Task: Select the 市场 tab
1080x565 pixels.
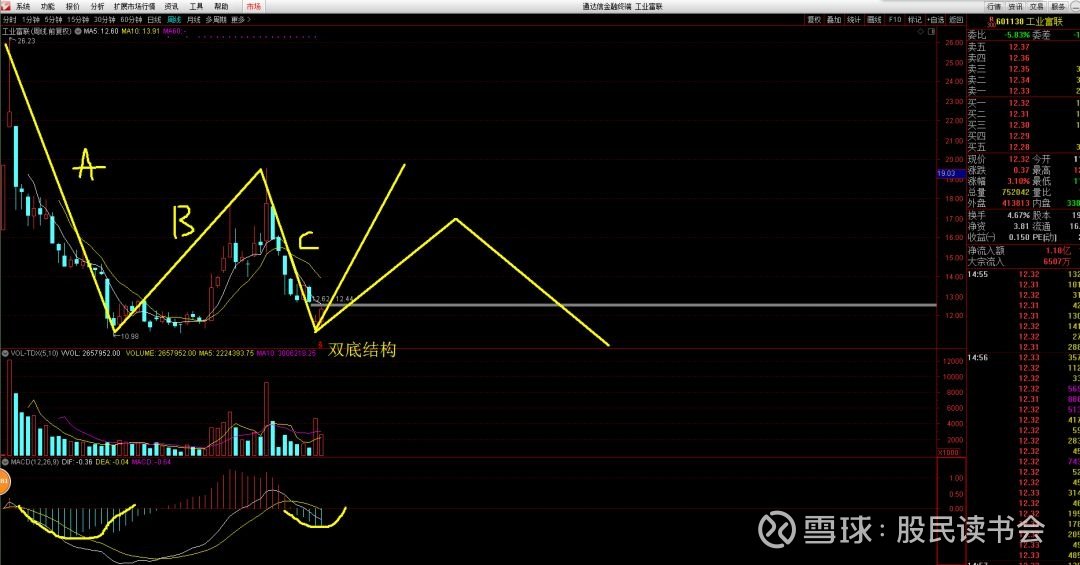Action: click(x=253, y=6)
